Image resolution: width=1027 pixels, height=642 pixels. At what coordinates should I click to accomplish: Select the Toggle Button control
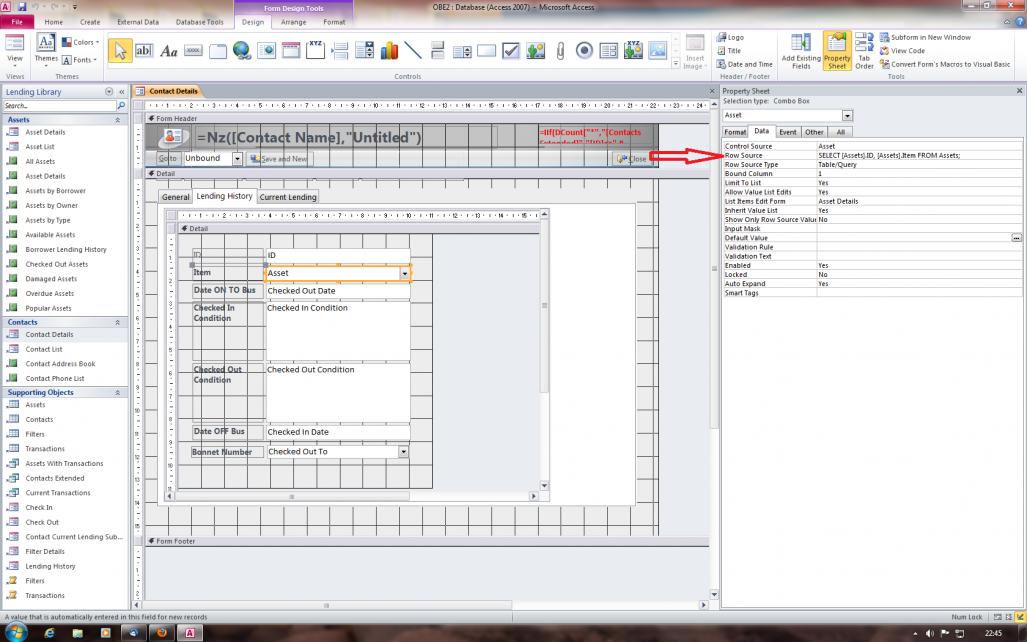coord(438,50)
